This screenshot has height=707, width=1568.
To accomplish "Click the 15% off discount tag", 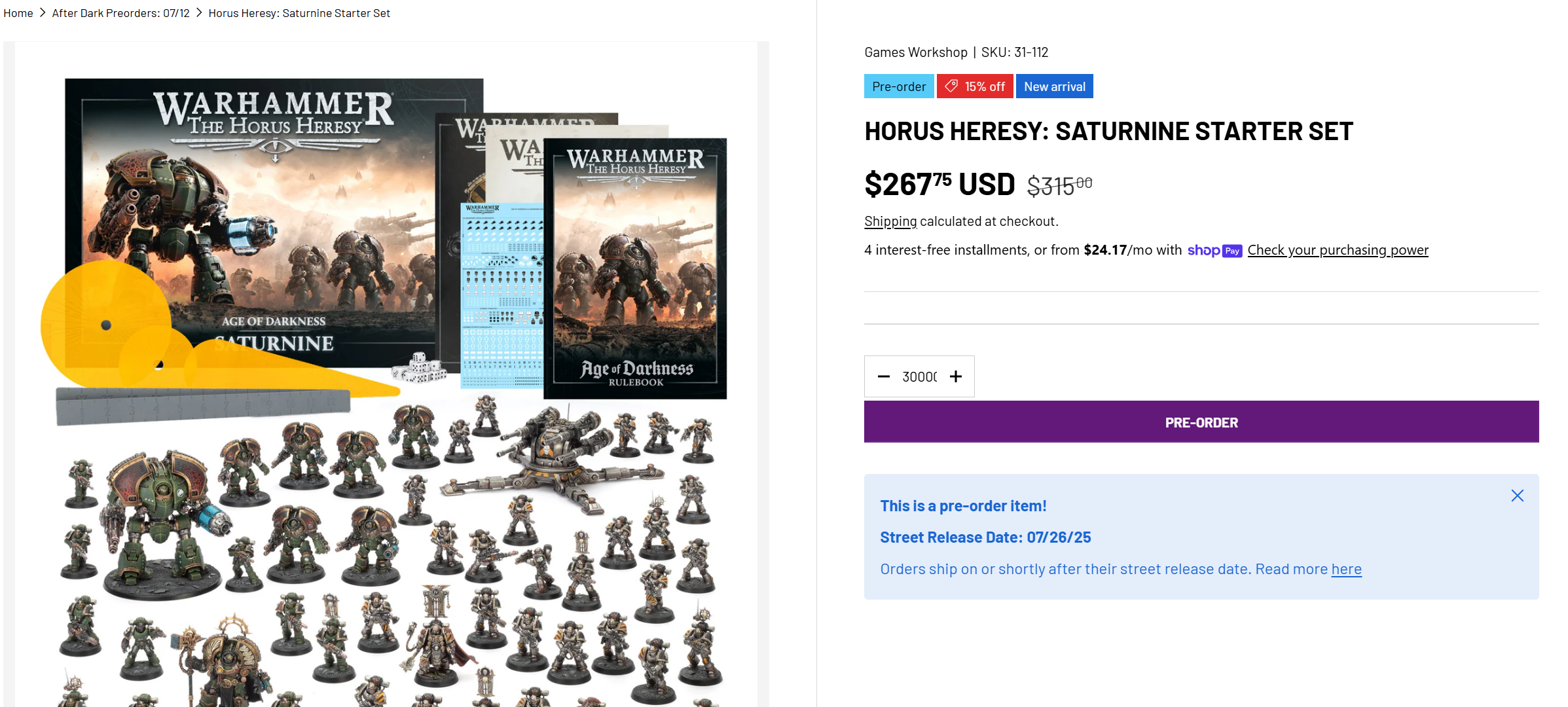I will (975, 86).
